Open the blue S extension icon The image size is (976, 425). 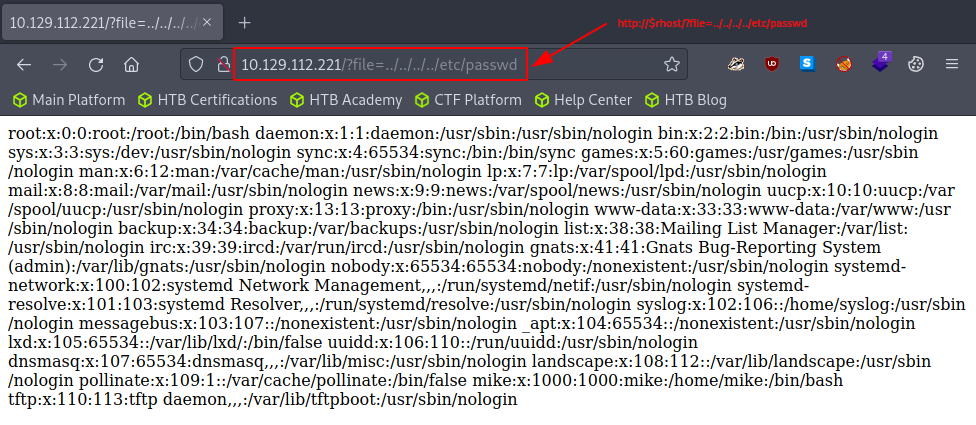[x=807, y=64]
